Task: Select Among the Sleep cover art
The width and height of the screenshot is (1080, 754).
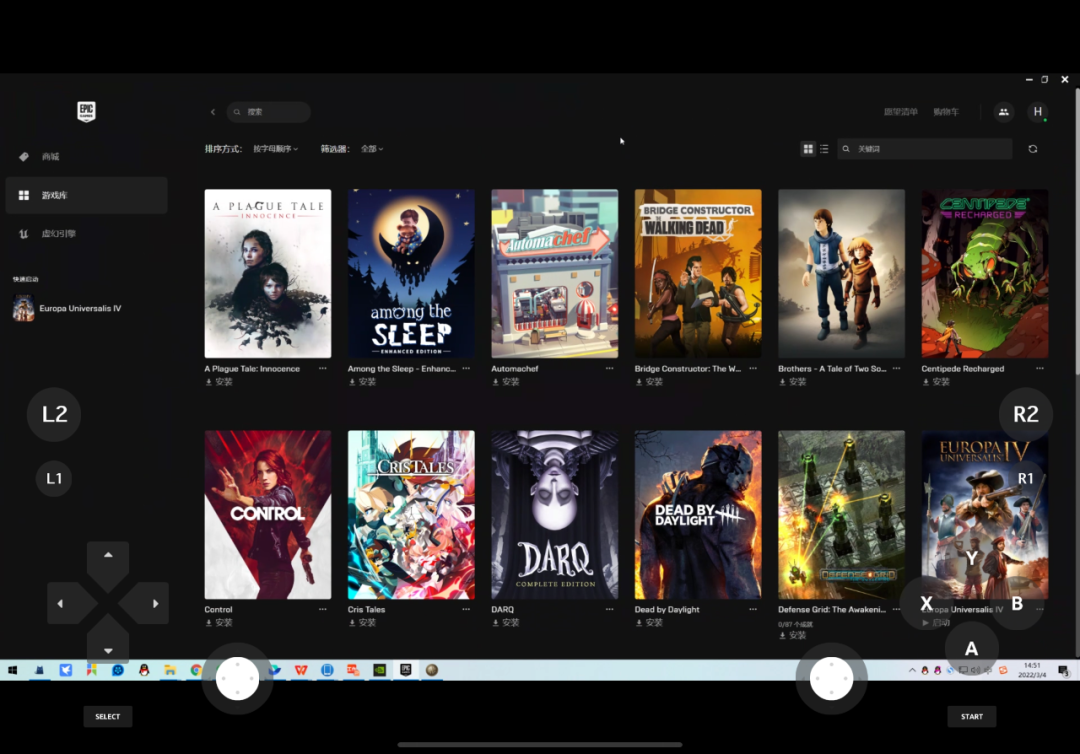Action: coord(411,273)
